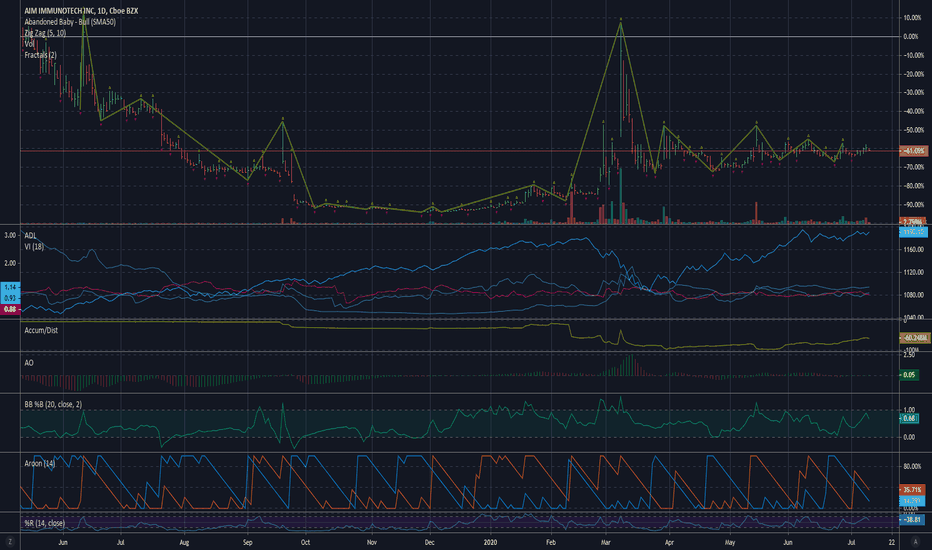The height and width of the screenshot is (550, 932).
Task: Click the Accum/Dist pane label
Action: 41,330
